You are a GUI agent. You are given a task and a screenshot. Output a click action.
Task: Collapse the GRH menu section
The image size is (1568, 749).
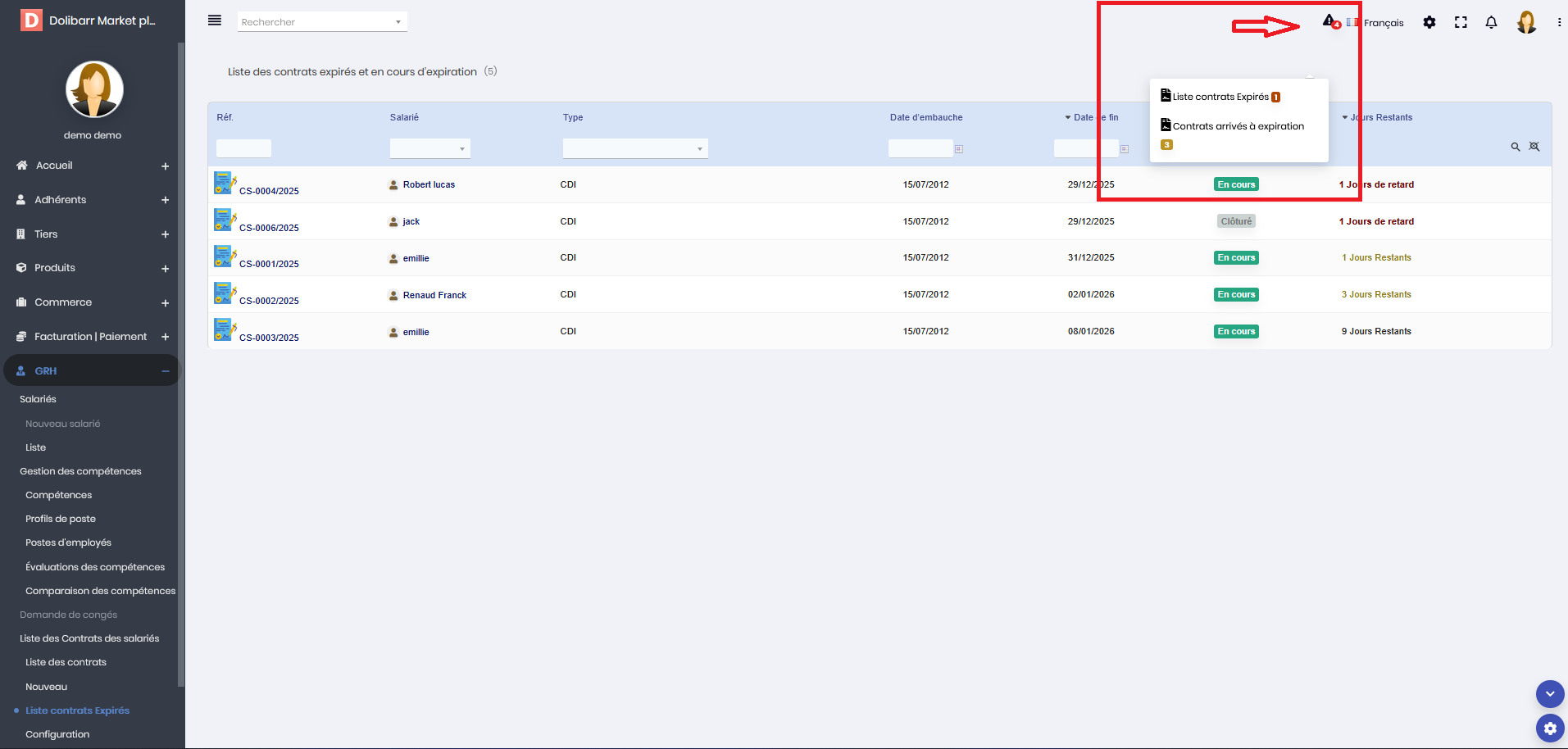(x=165, y=371)
